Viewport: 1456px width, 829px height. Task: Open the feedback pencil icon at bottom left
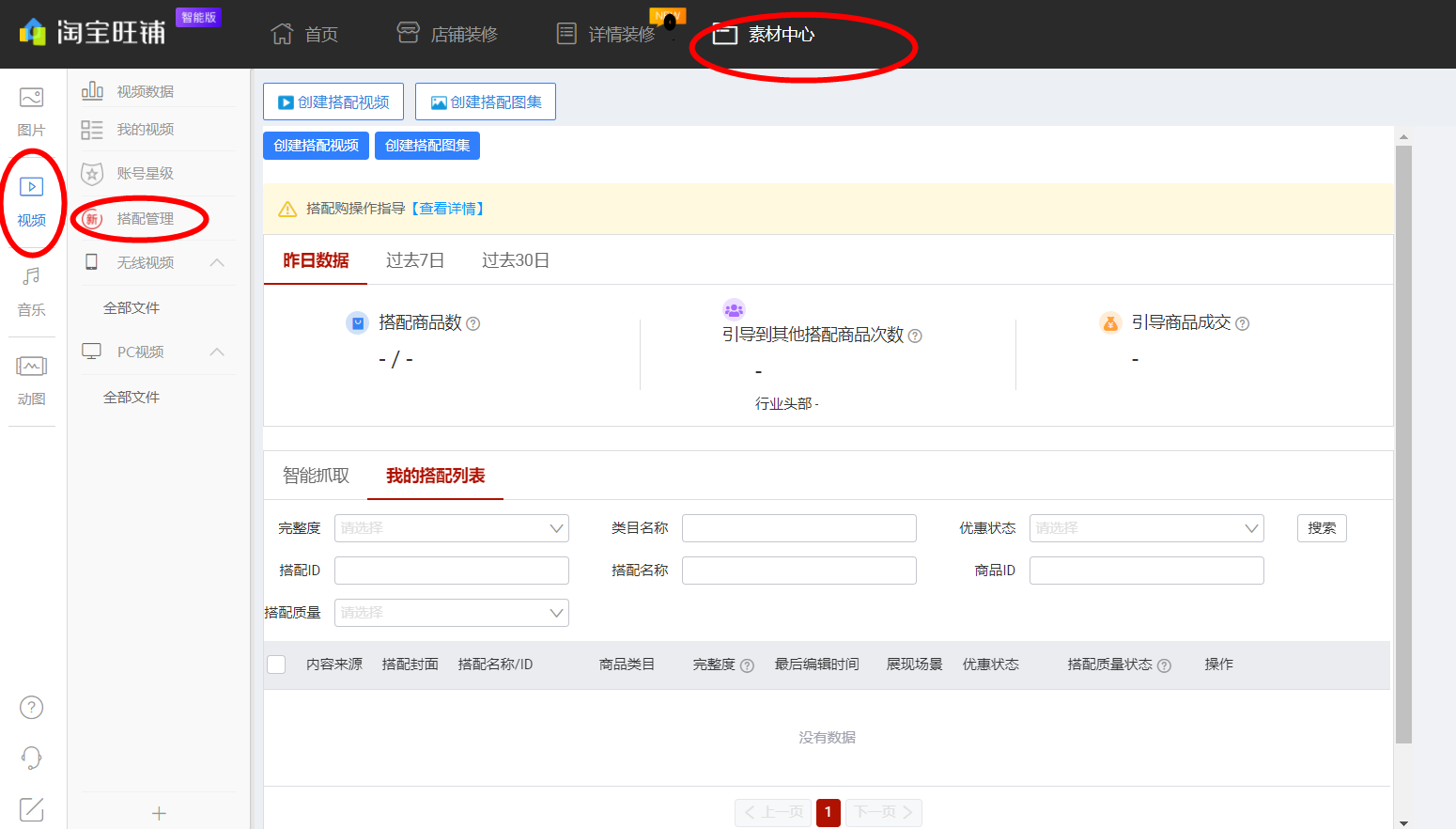click(x=31, y=808)
